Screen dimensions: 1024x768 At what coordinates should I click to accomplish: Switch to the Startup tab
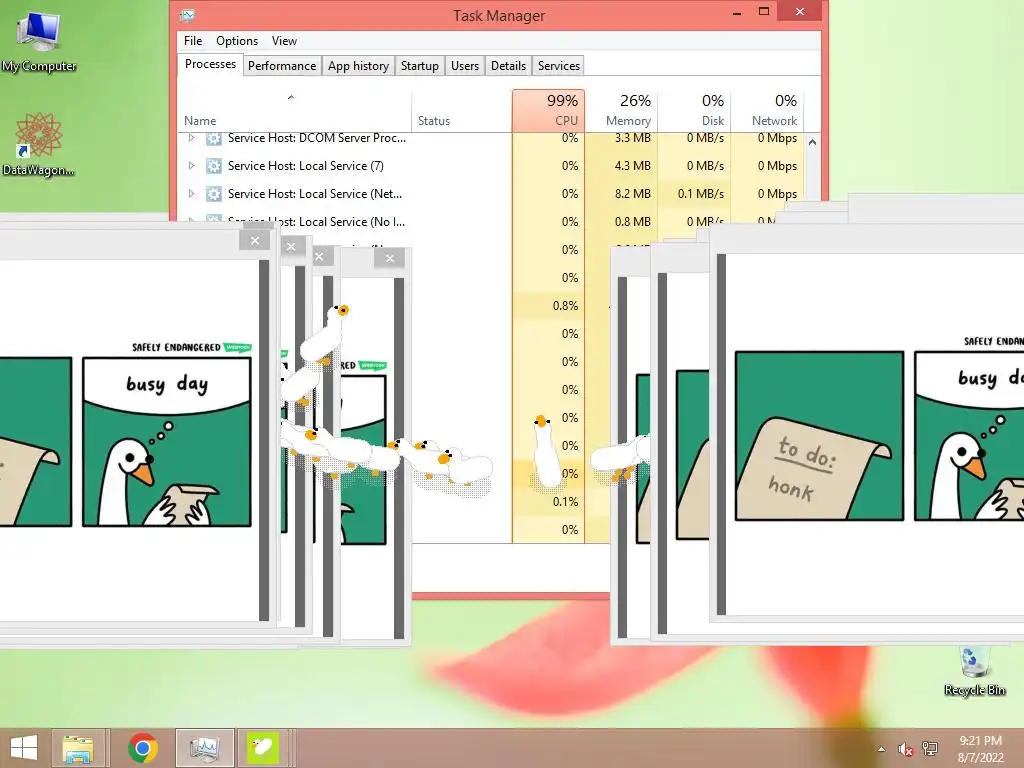[419, 66]
